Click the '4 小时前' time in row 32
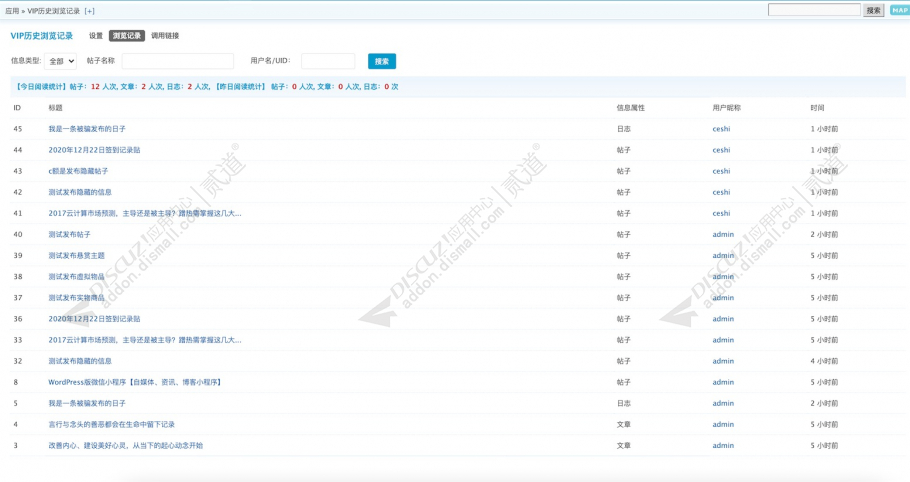 (824, 361)
